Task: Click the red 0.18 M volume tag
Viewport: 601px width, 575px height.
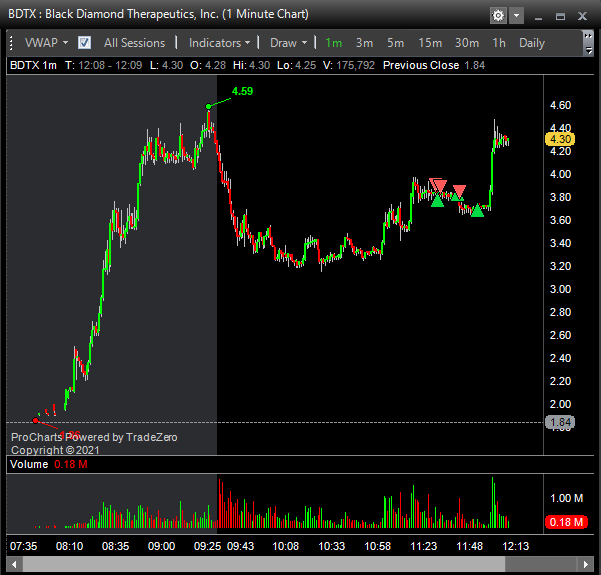Action: (x=566, y=522)
